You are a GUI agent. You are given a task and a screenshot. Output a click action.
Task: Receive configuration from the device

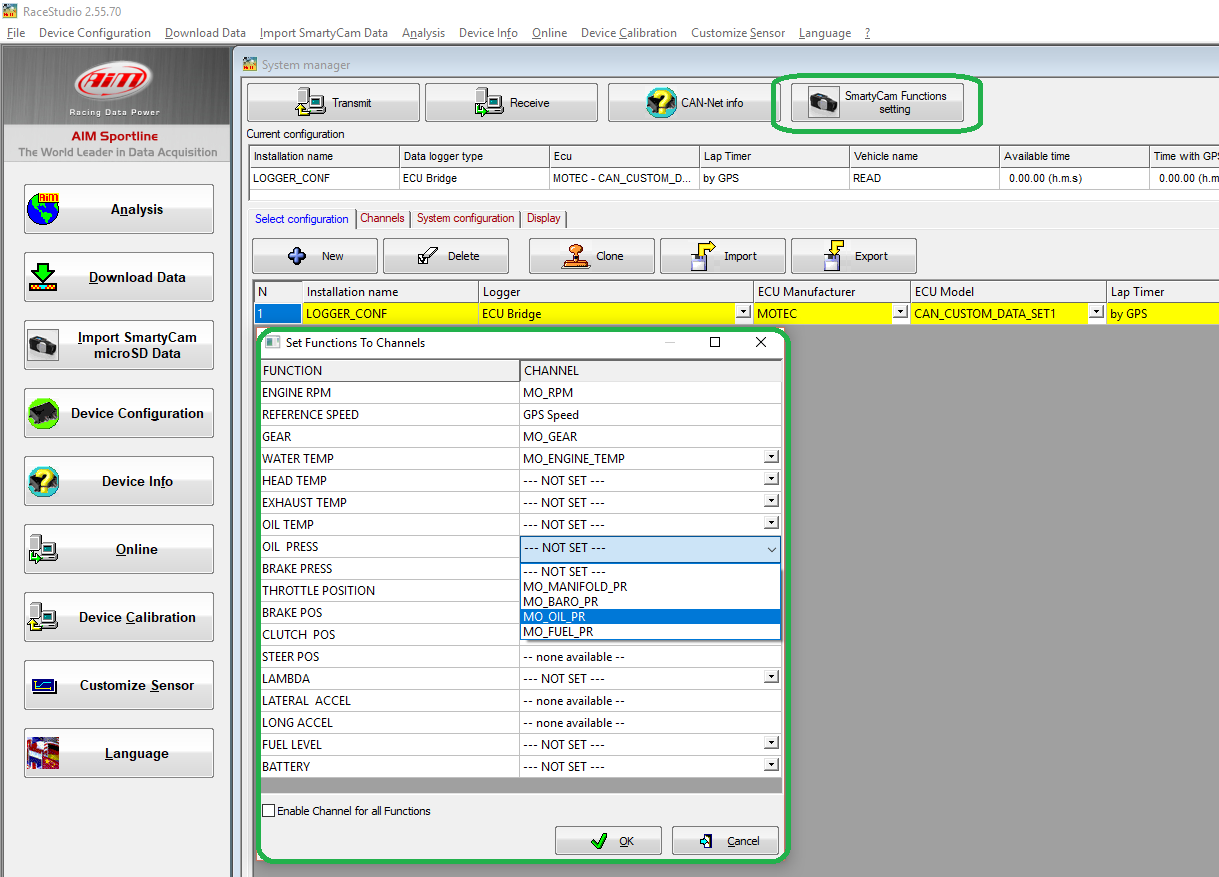[x=511, y=101]
